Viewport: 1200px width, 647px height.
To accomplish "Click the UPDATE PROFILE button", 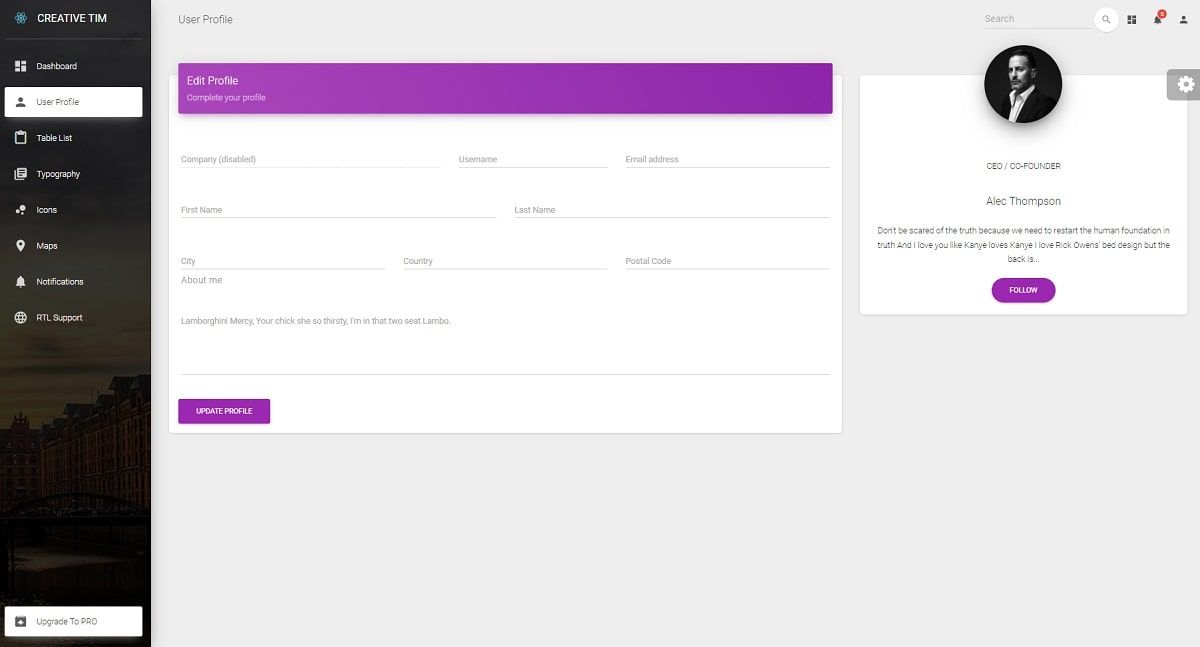I will point(224,410).
